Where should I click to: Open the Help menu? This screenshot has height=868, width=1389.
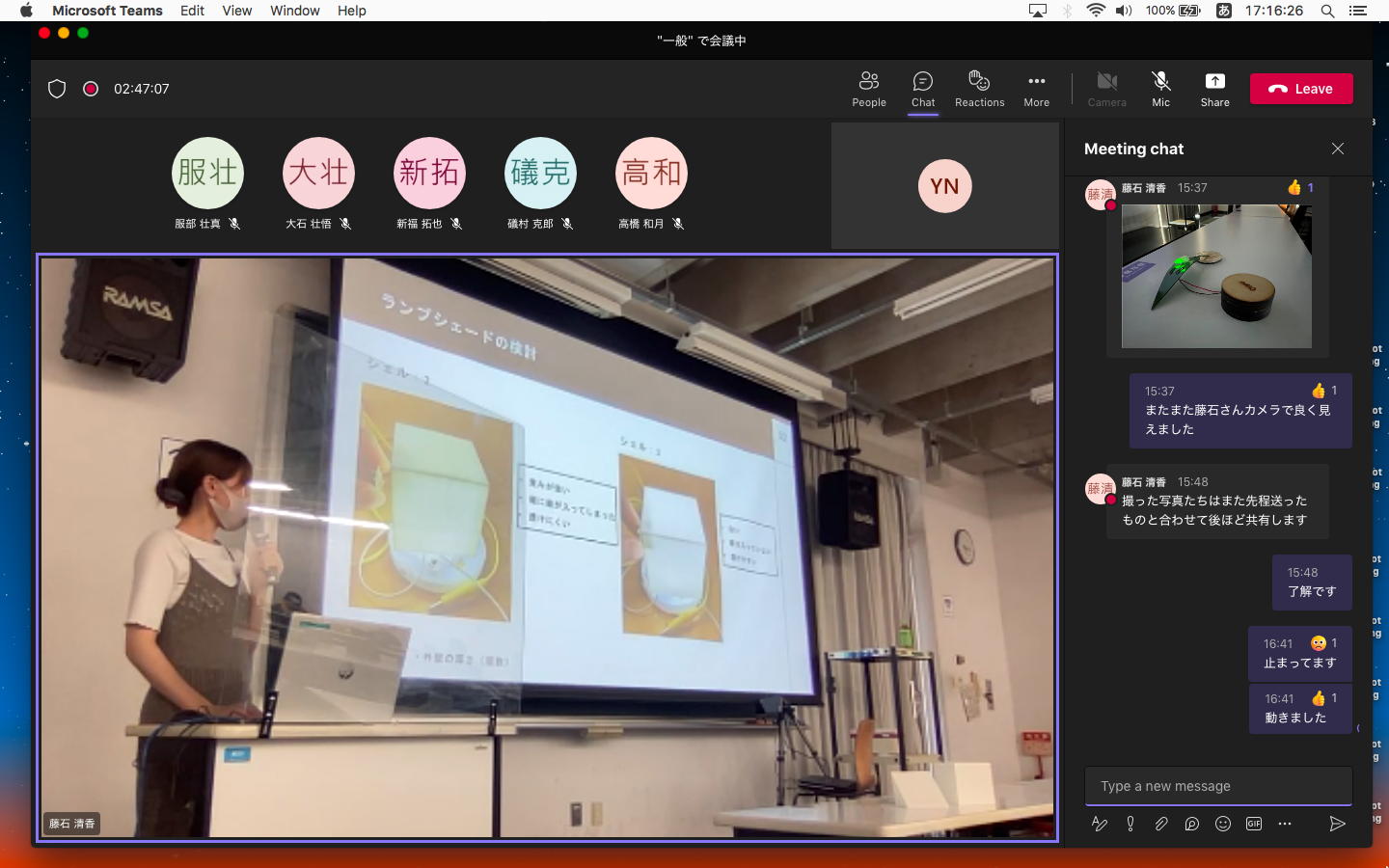tap(351, 11)
